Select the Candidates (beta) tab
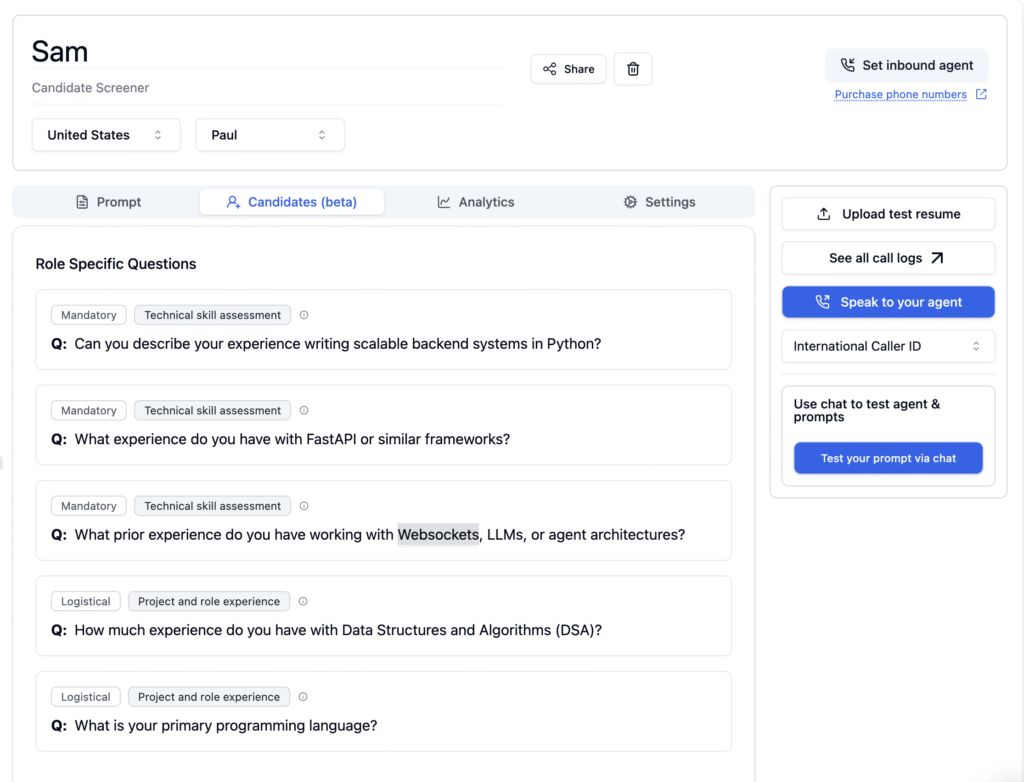1024x782 pixels. tap(291, 202)
